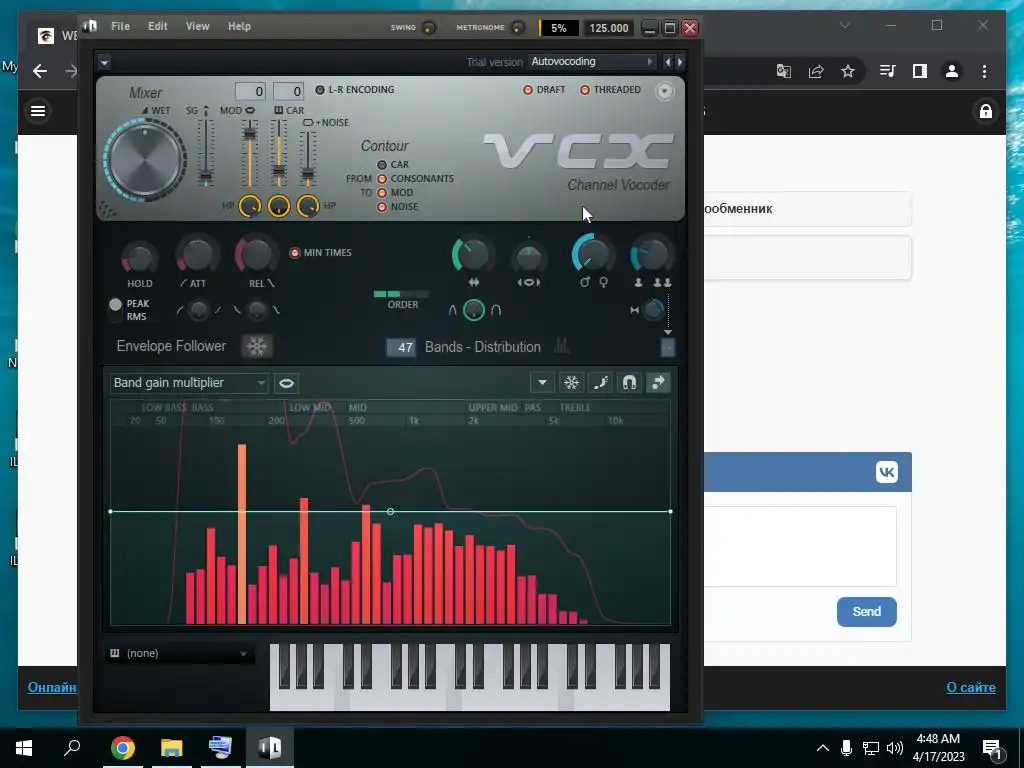
Task: Toggle L-R ENCODING
Action: (320, 90)
